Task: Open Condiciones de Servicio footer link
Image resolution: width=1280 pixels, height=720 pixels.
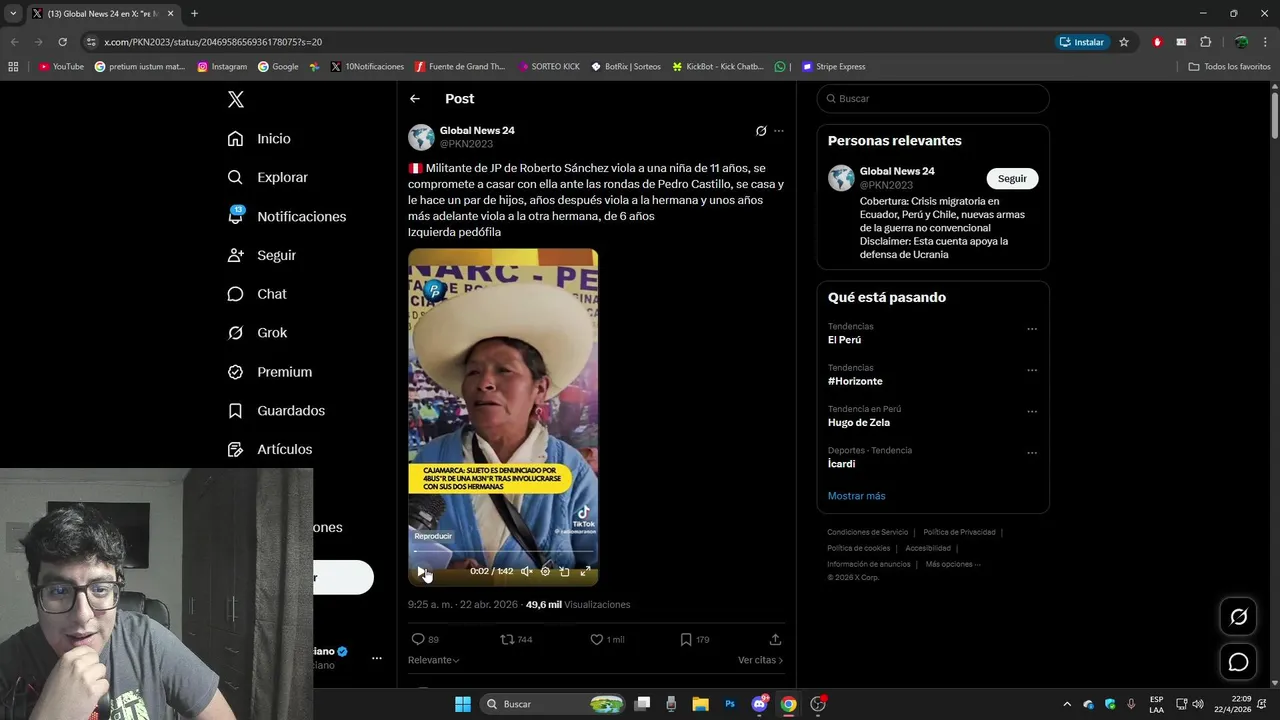Action: 867,532
